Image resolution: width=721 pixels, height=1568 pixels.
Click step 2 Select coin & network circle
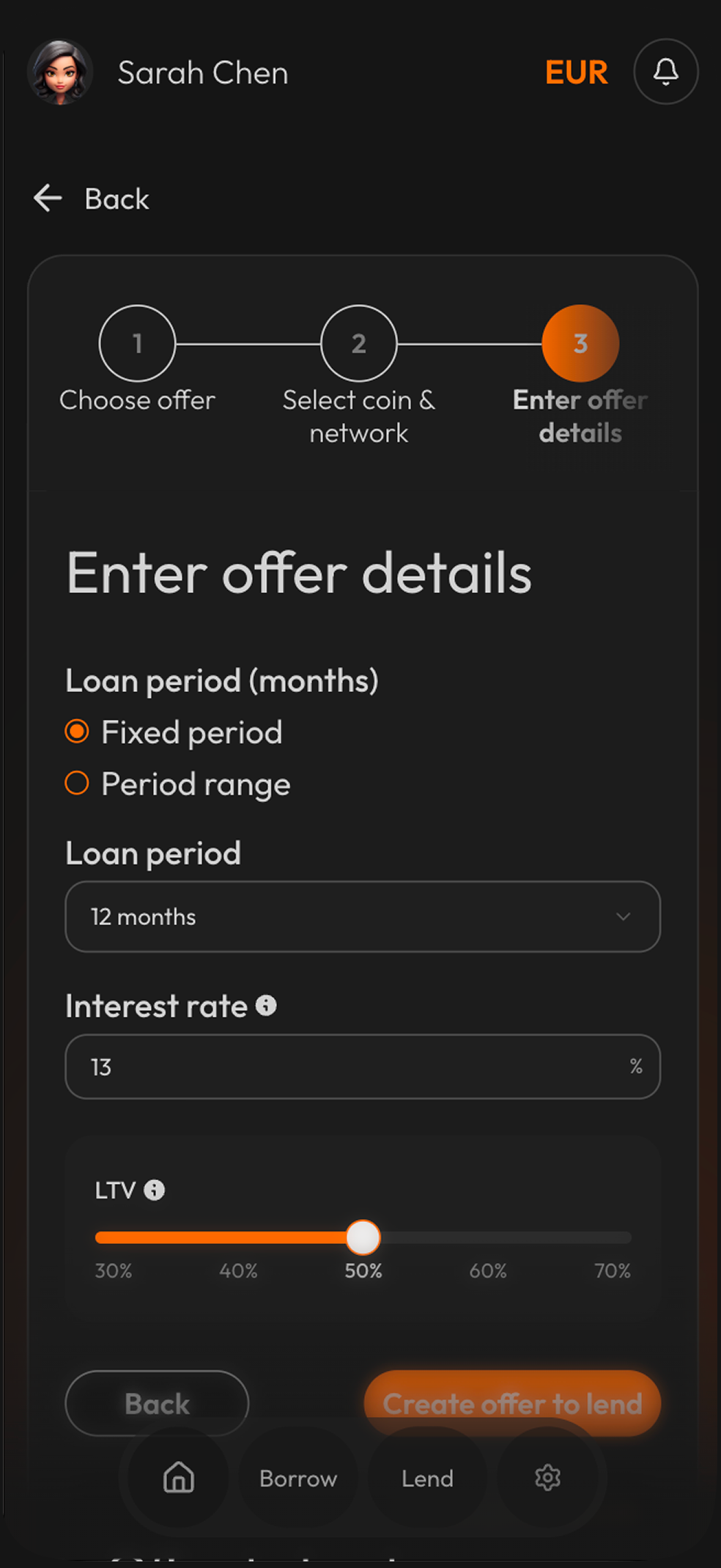(x=358, y=343)
